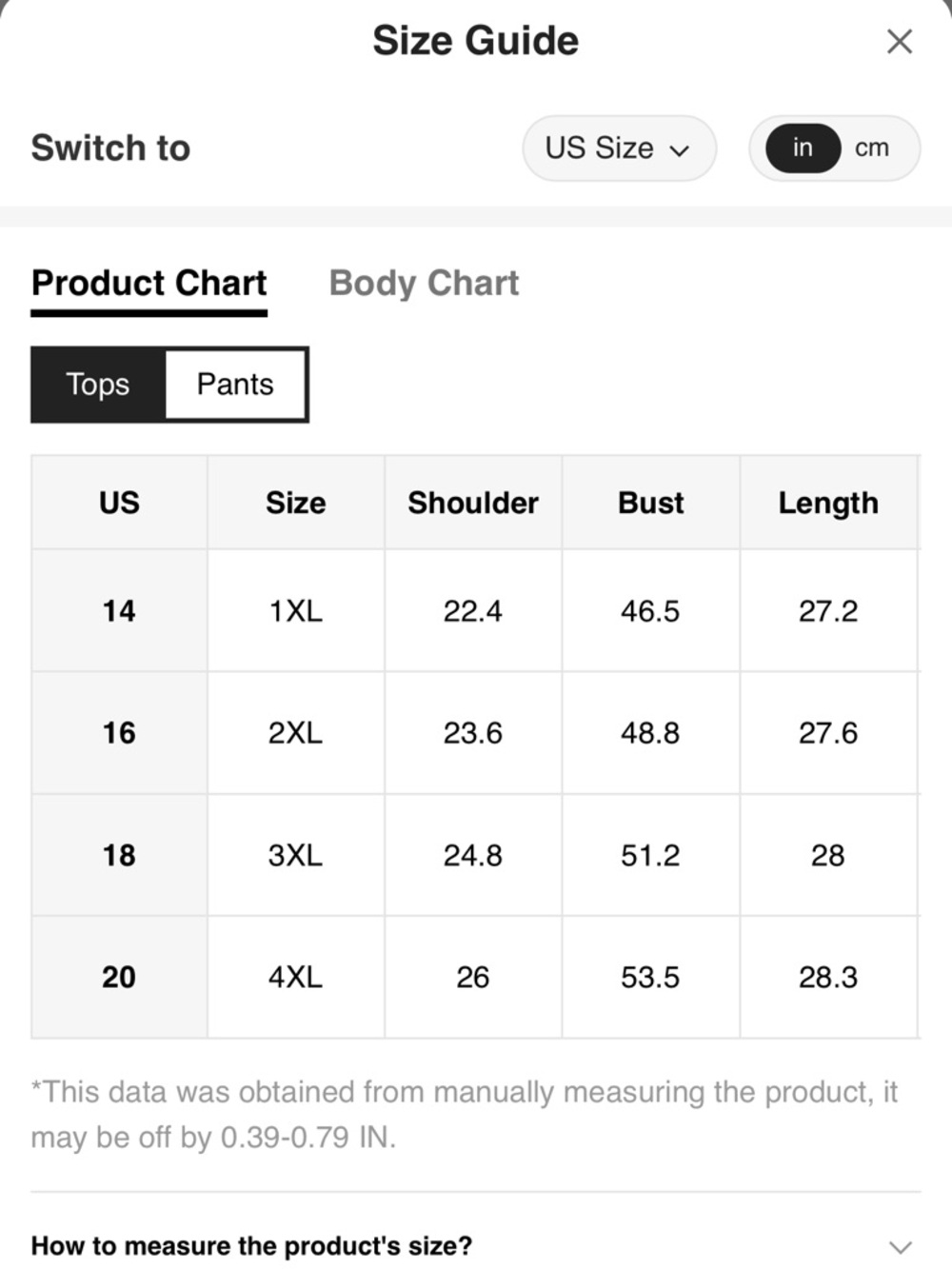952x1269 pixels.
Task: Switch to the Body Chart tab
Action: (424, 284)
